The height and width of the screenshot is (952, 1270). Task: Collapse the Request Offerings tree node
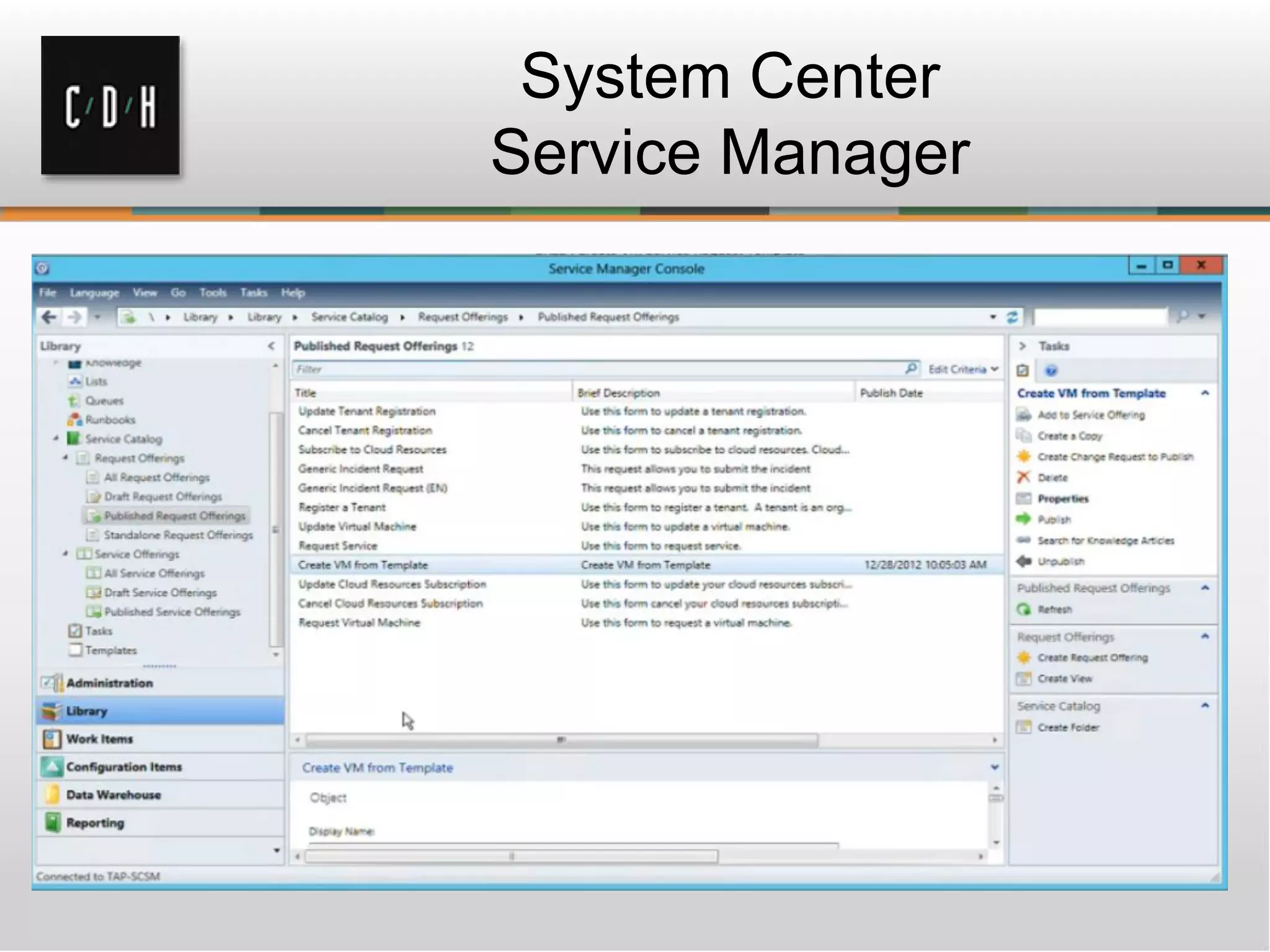click(x=66, y=458)
